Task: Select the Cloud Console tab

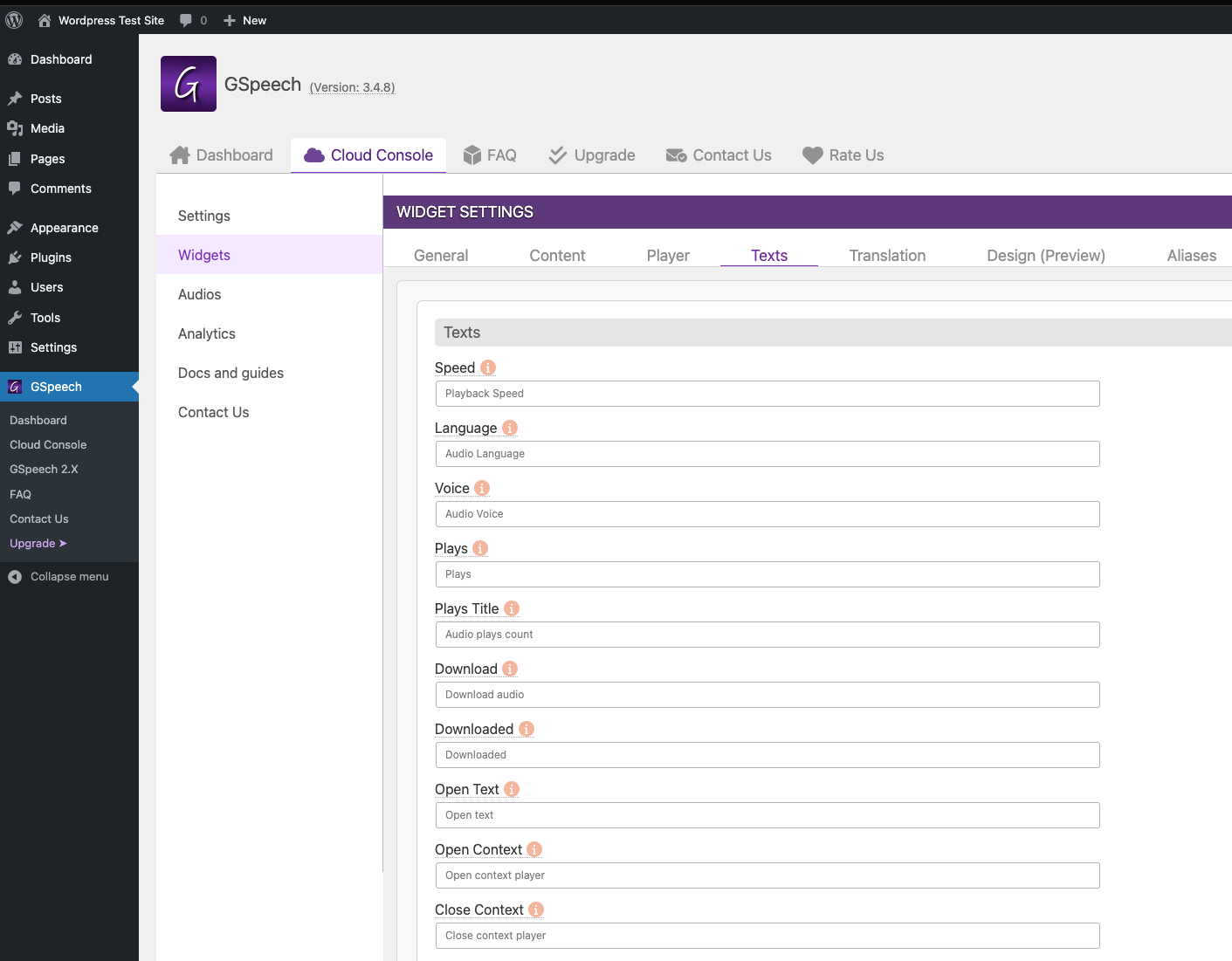Action: (x=368, y=155)
